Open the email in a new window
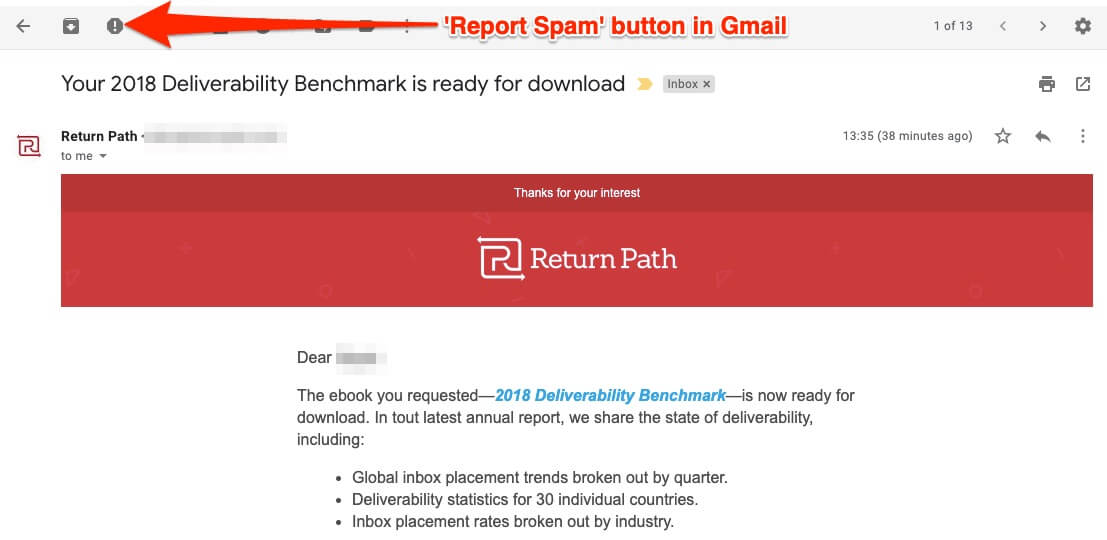 (x=1082, y=84)
